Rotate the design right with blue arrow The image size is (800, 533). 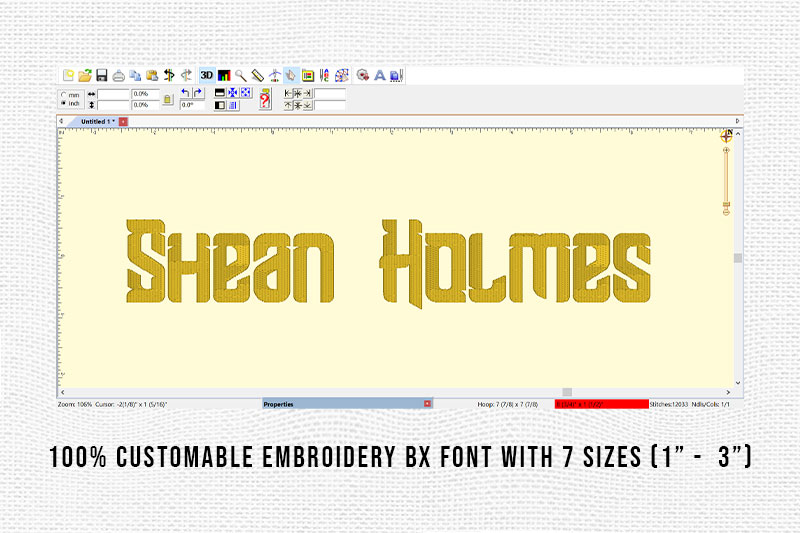pos(198,93)
